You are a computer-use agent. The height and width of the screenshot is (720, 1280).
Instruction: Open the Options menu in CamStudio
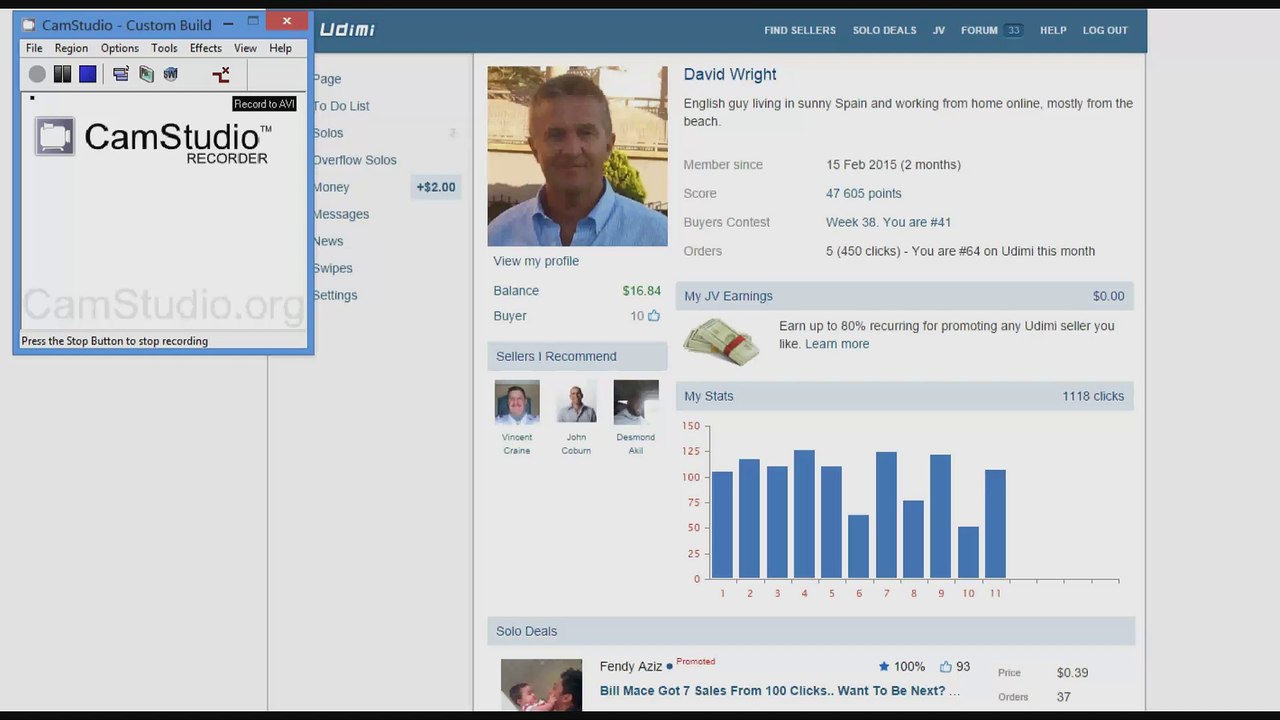(x=120, y=48)
